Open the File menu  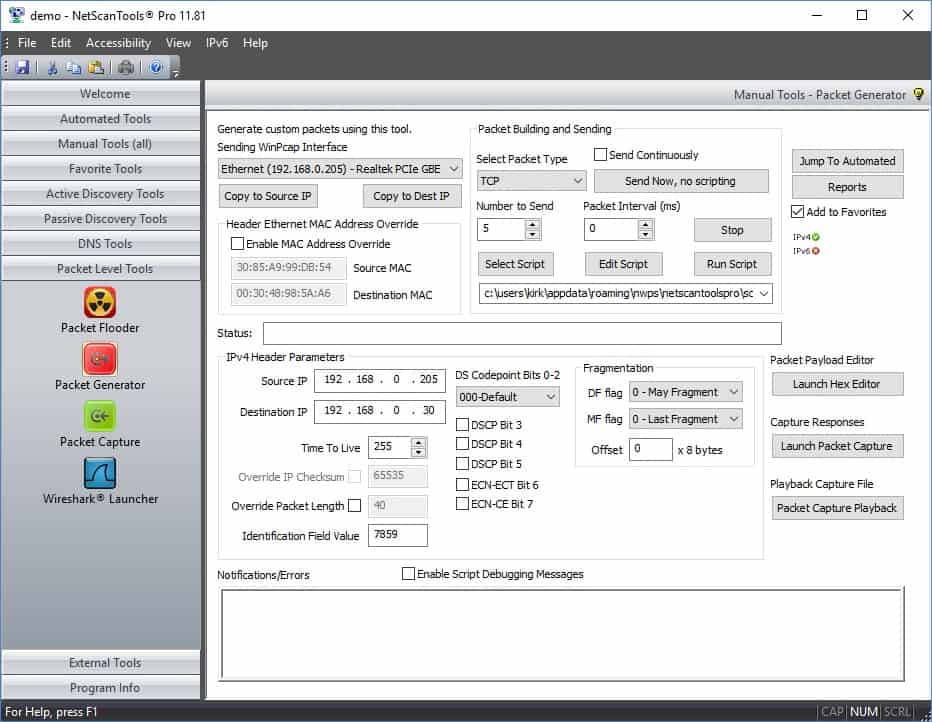click(27, 43)
